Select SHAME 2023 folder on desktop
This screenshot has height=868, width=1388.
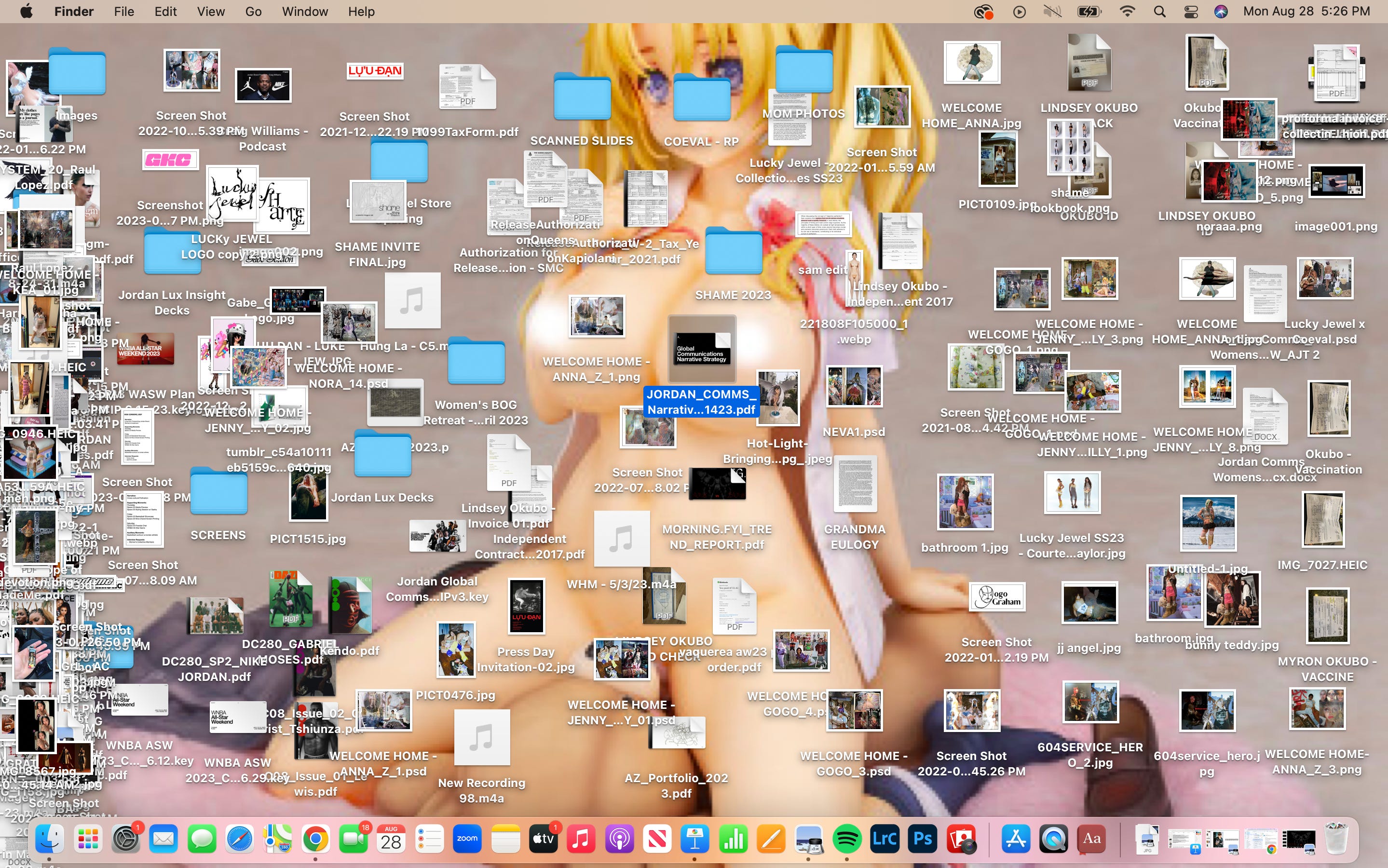[x=734, y=251]
